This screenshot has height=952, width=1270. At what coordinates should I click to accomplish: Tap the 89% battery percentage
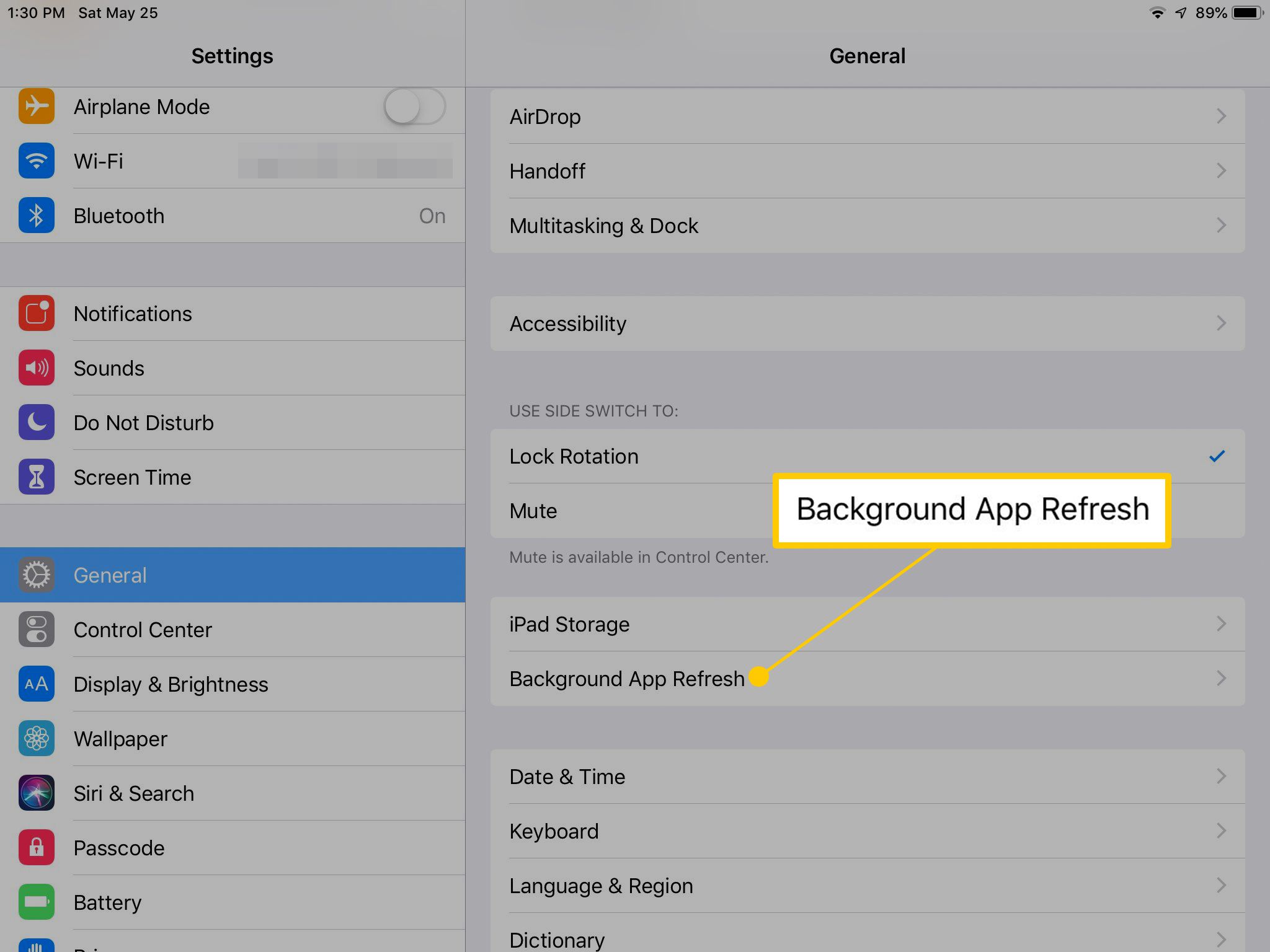1211,13
